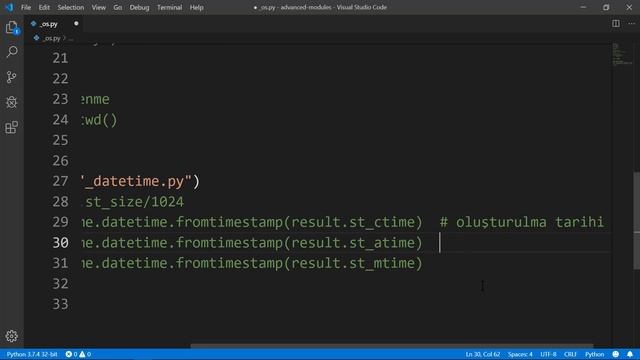The width and height of the screenshot is (640, 360).
Task: Open the Explorer view in activity bar
Action: coord(12,27)
